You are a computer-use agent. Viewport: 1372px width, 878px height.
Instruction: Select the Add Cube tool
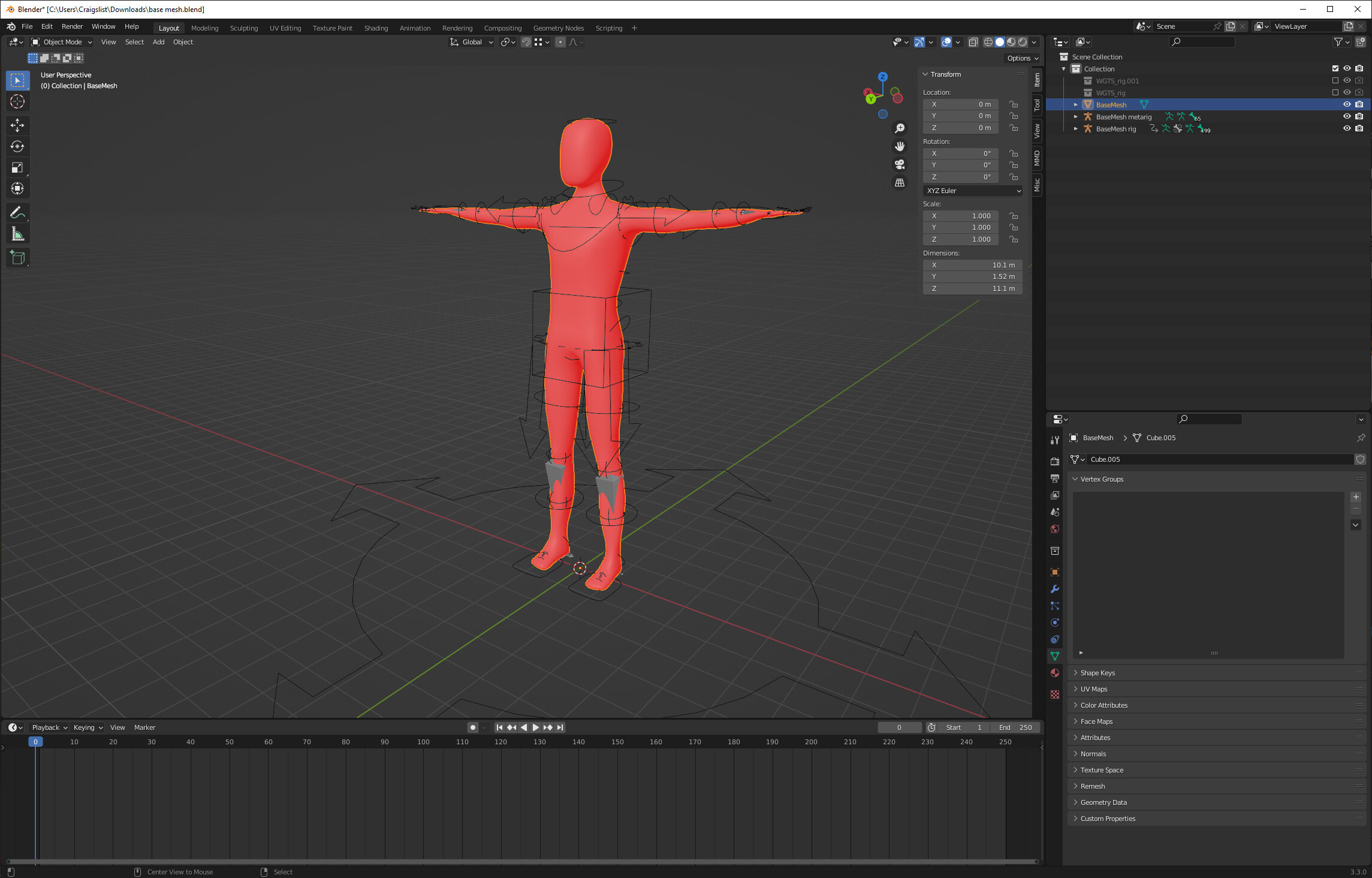(x=17, y=258)
